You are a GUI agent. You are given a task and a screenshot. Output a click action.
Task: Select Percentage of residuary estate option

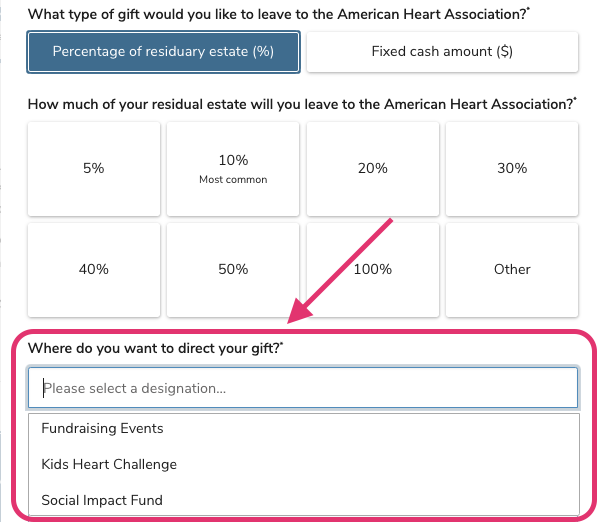(x=163, y=52)
